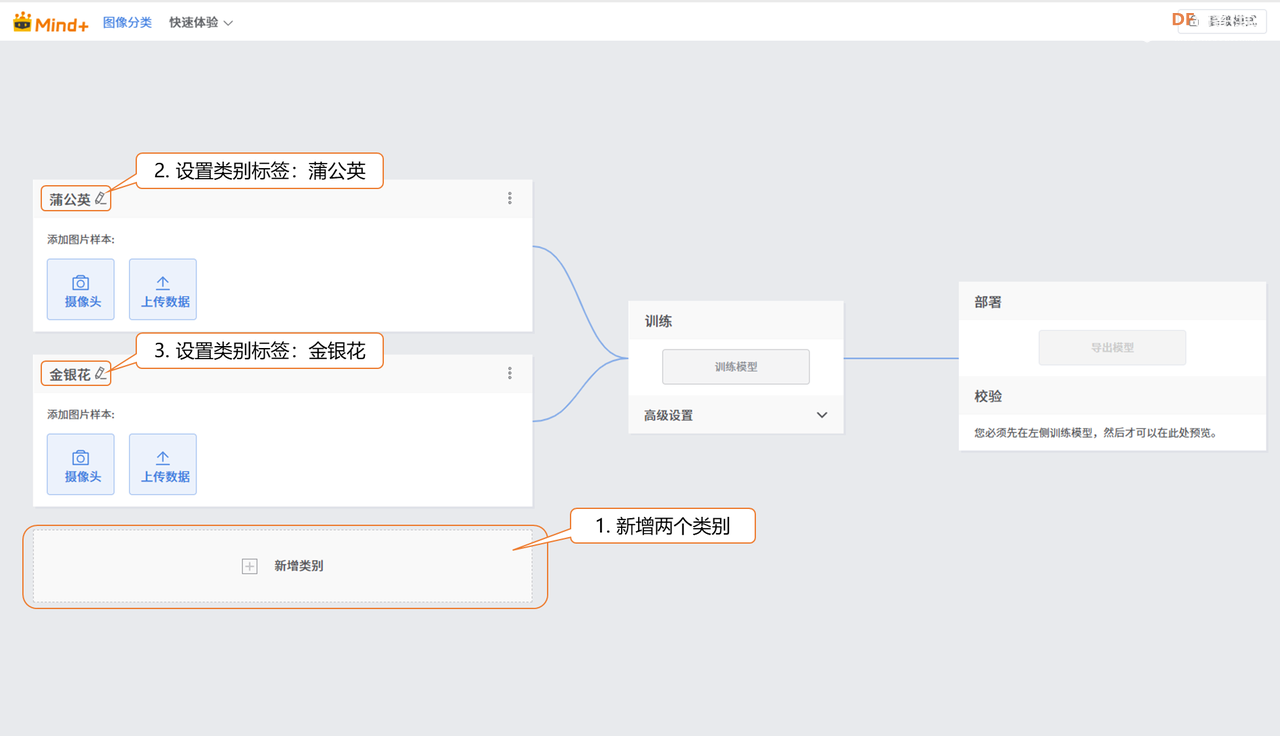Open the 金银花 class three-dot menu
This screenshot has width=1280, height=736.
pyautogui.click(x=510, y=373)
